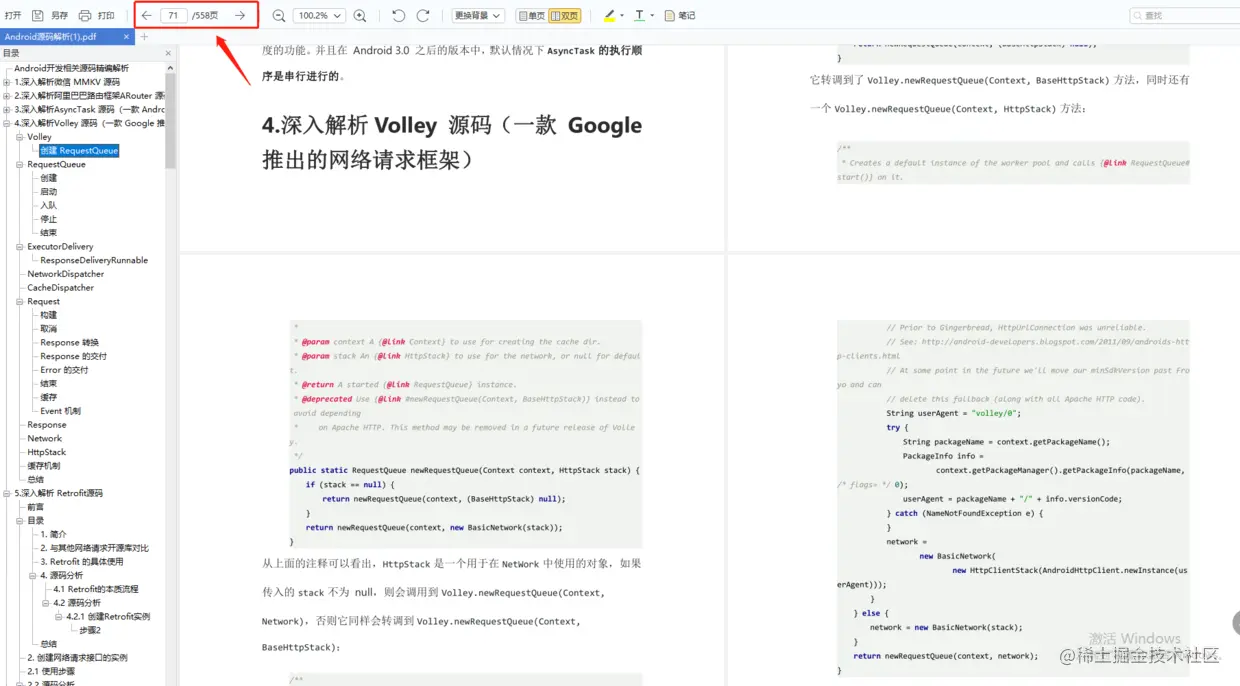The width and height of the screenshot is (1240, 686).
Task: Click the Print (打印) printer icon
Action: (85, 16)
